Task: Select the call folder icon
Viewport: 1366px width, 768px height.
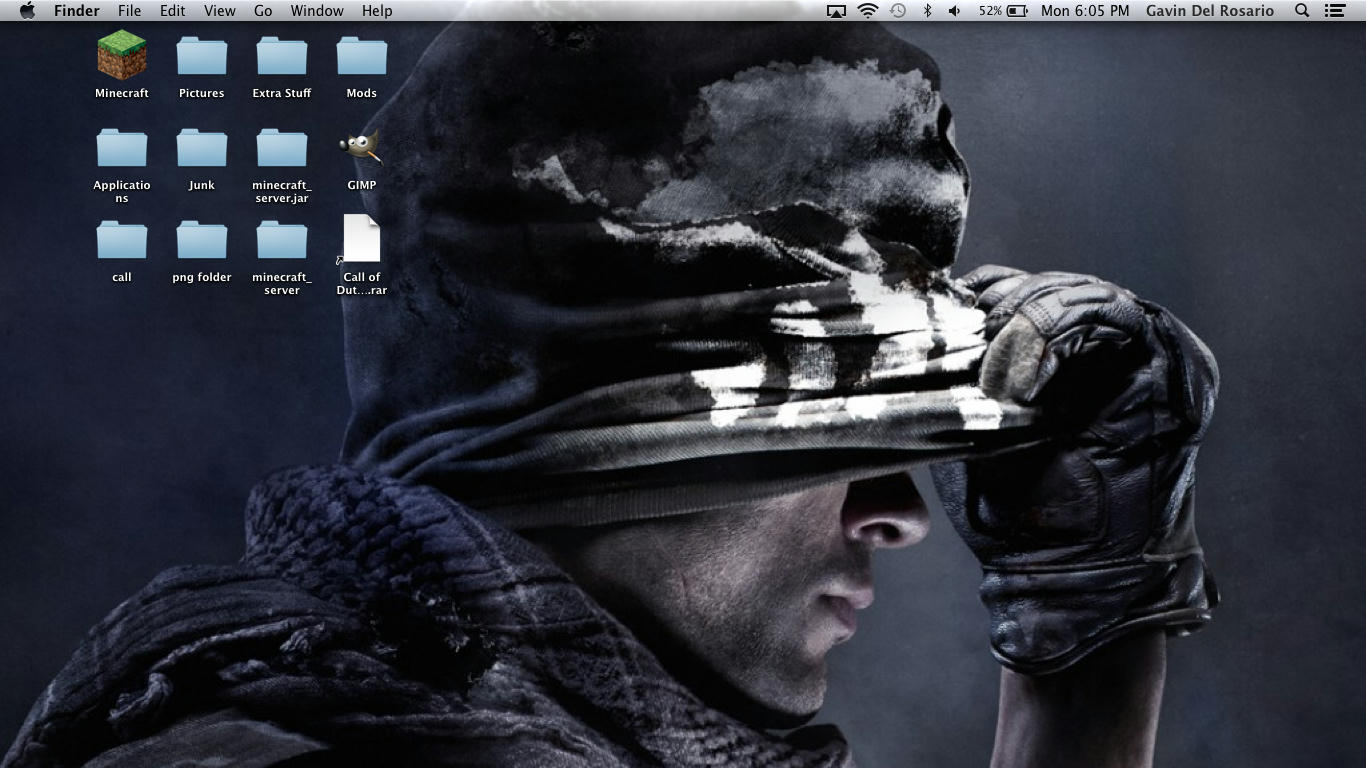Action: pos(122,240)
